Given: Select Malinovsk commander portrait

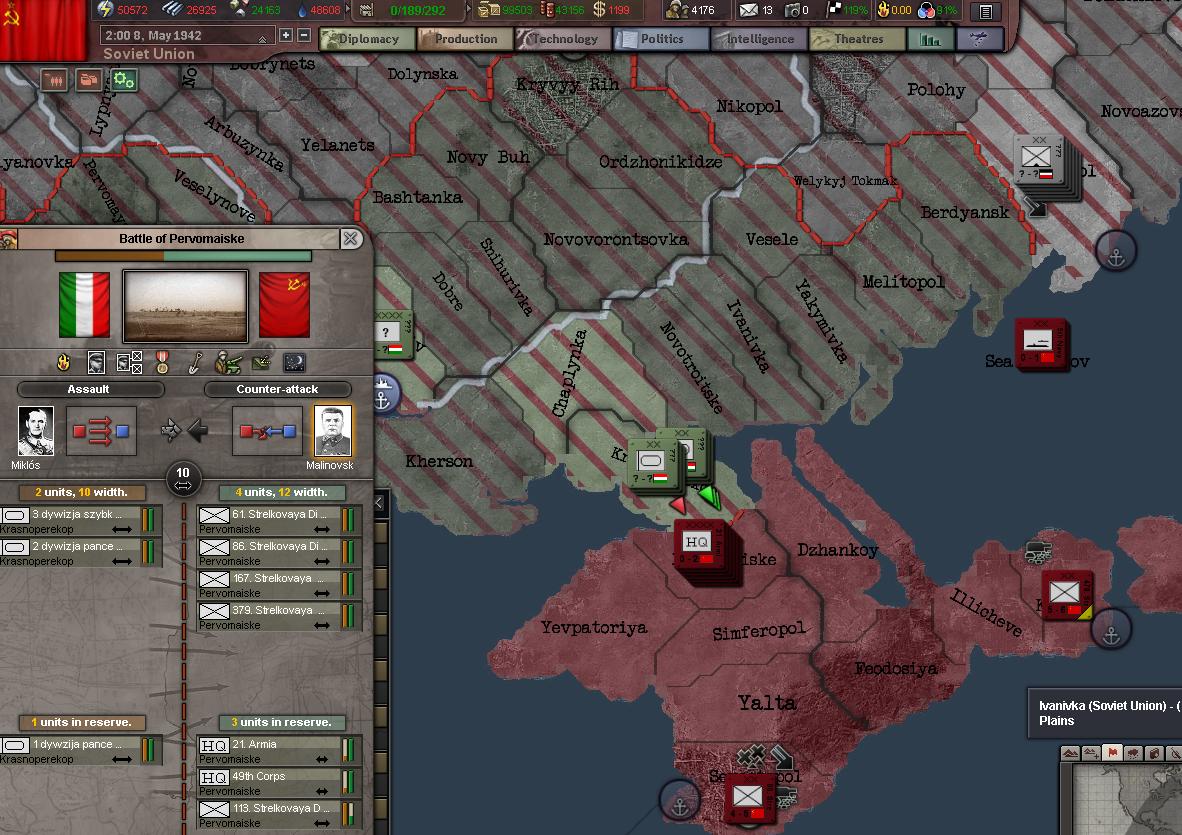Looking at the screenshot, I should click(x=333, y=431).
